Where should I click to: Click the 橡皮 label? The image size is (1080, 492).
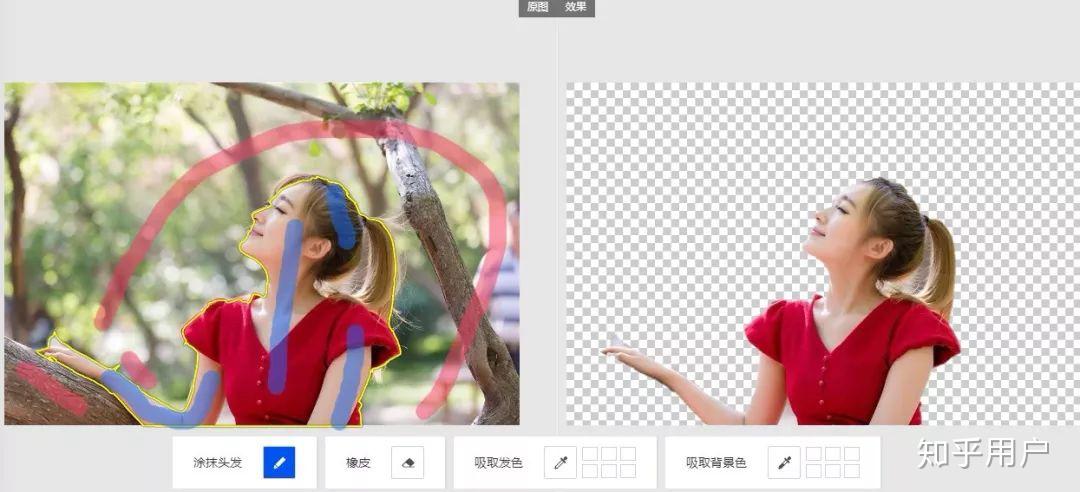click(x=358, y=463)
